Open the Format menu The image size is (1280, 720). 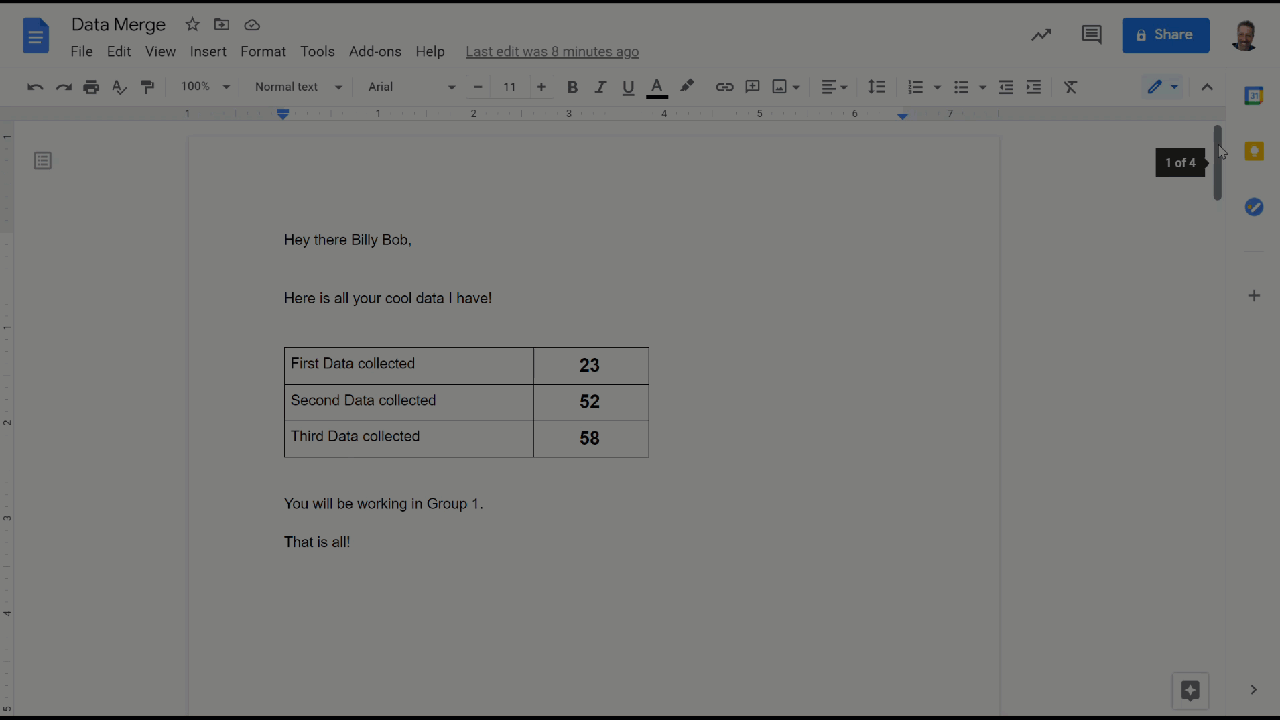point(263,51)
